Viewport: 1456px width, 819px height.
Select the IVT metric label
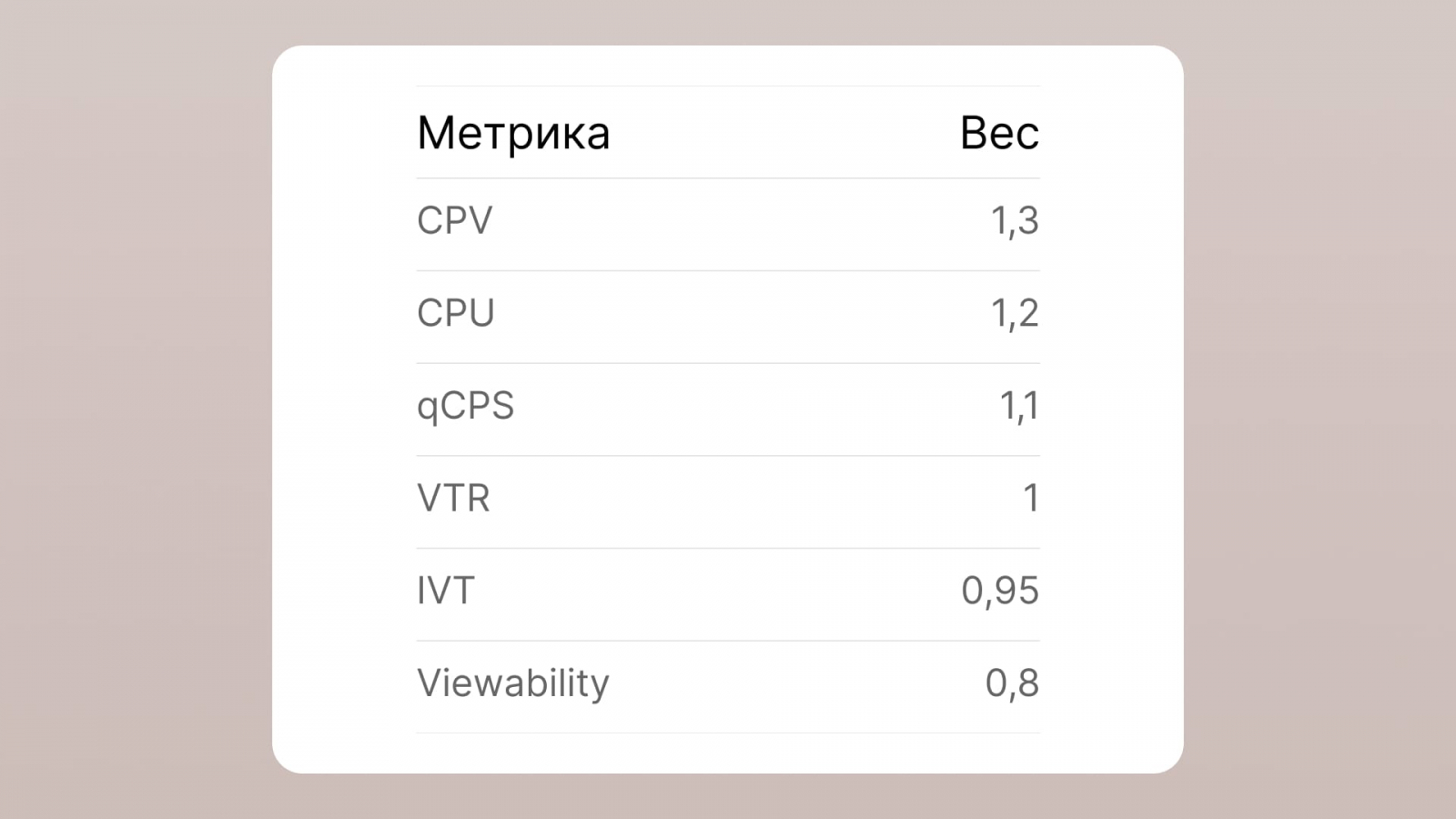(445, 591)
